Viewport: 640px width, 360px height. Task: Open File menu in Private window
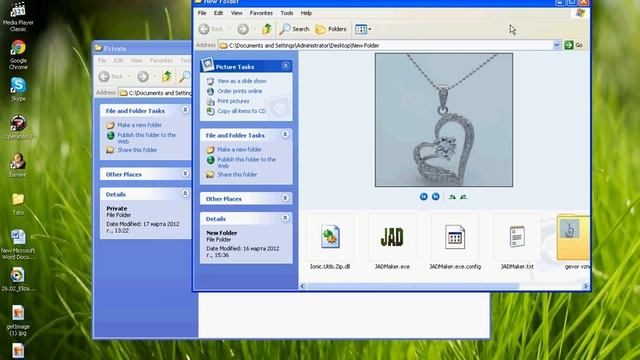(x=102, y=60)
